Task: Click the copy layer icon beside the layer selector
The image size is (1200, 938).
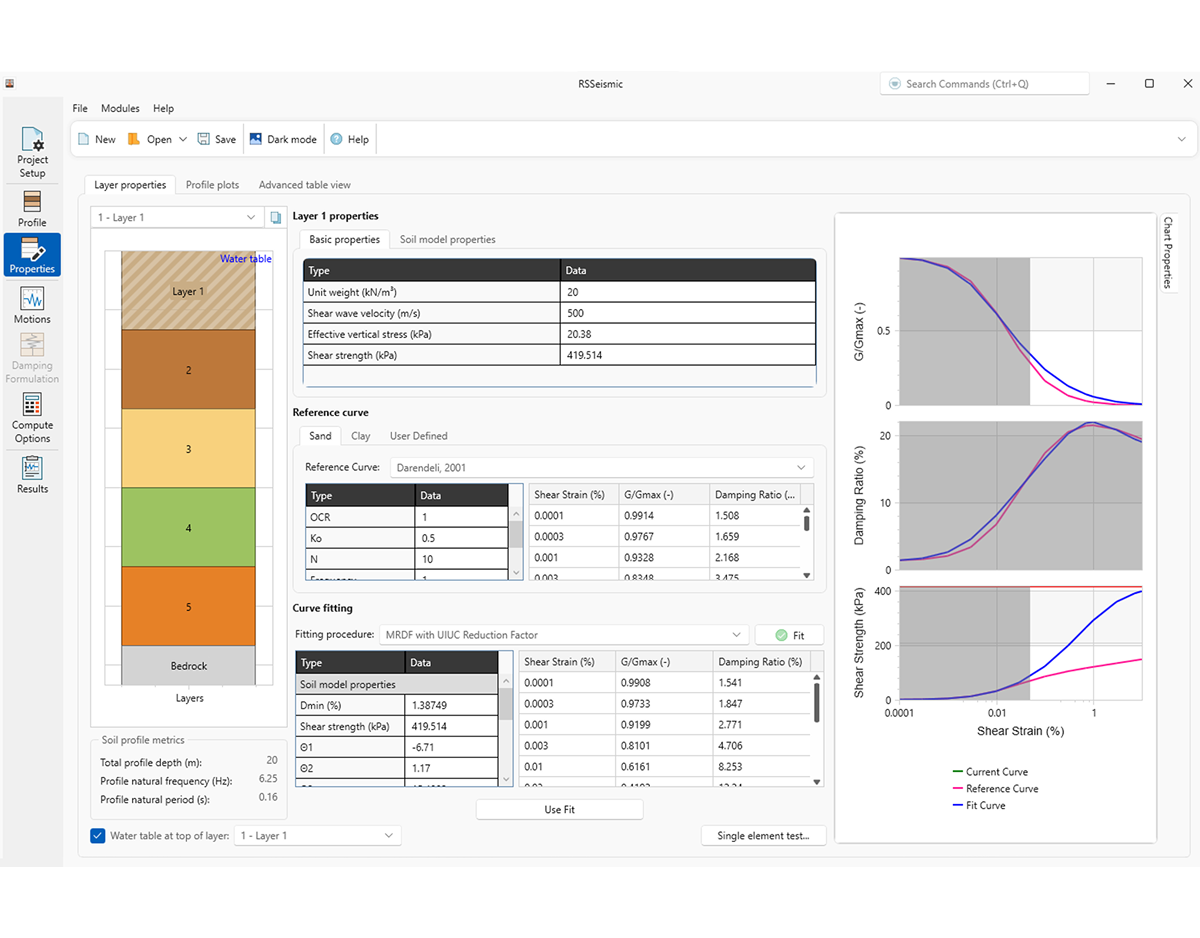Action: pyautogui.click(x=276, y=217)
